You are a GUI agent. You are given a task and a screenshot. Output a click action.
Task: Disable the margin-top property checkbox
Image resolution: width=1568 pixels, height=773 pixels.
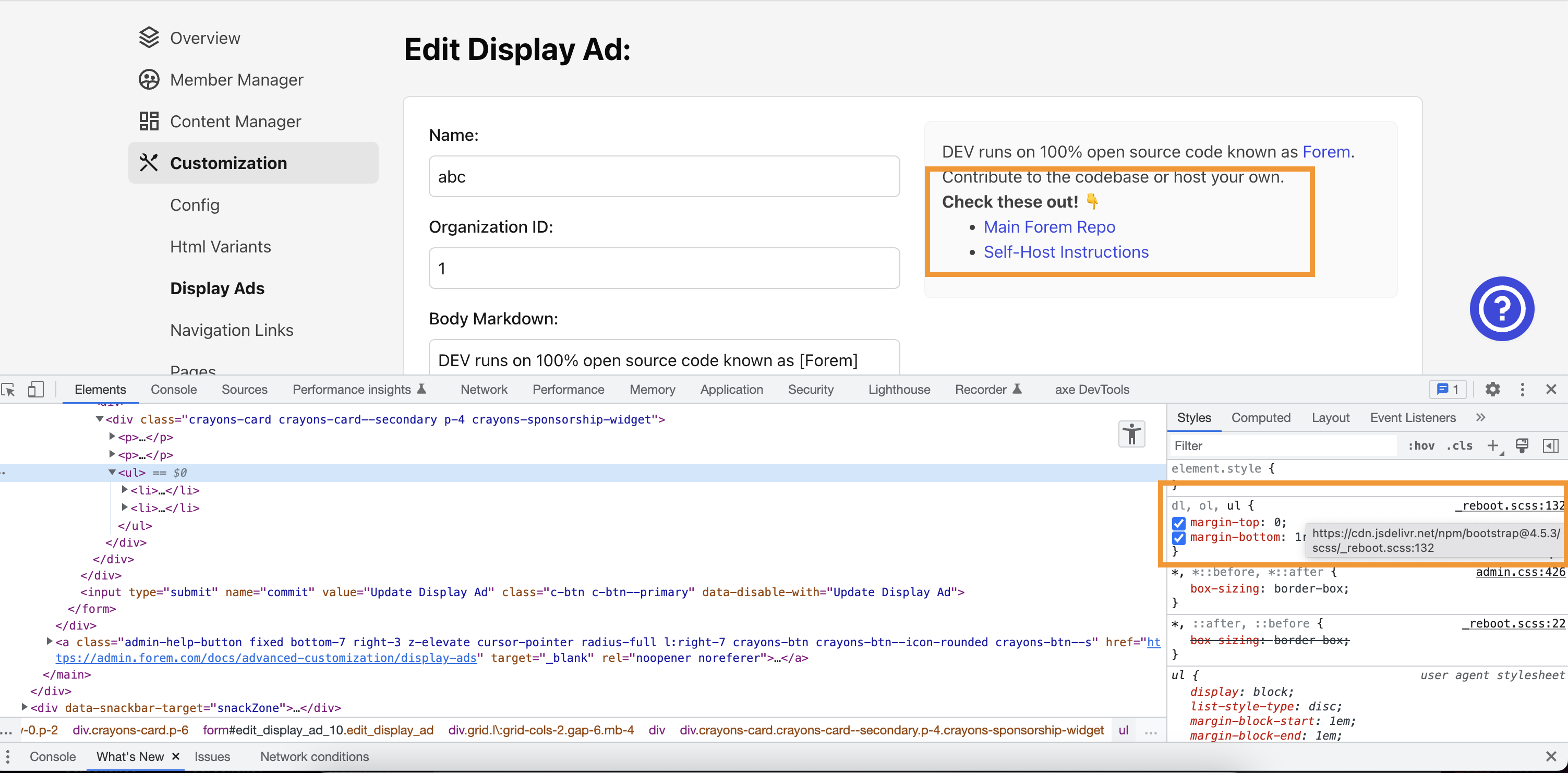1179,523
